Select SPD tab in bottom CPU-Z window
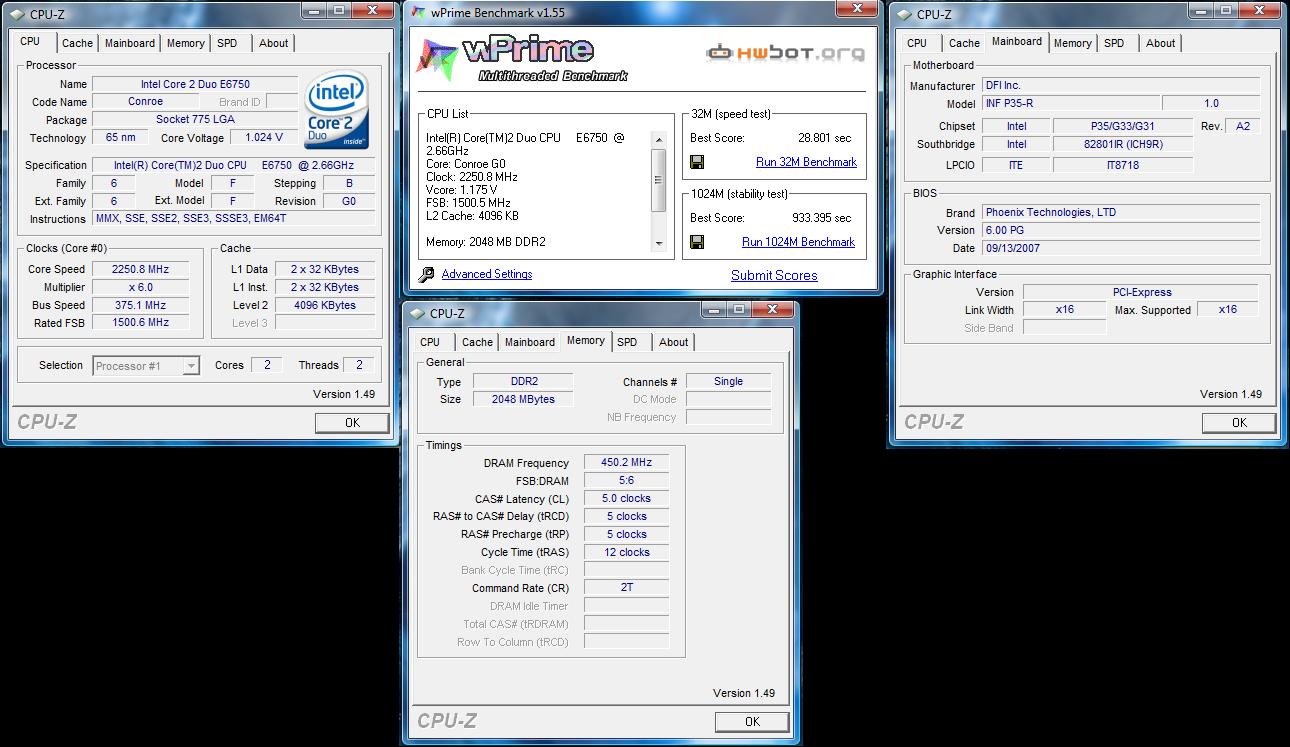 (627, 342)
